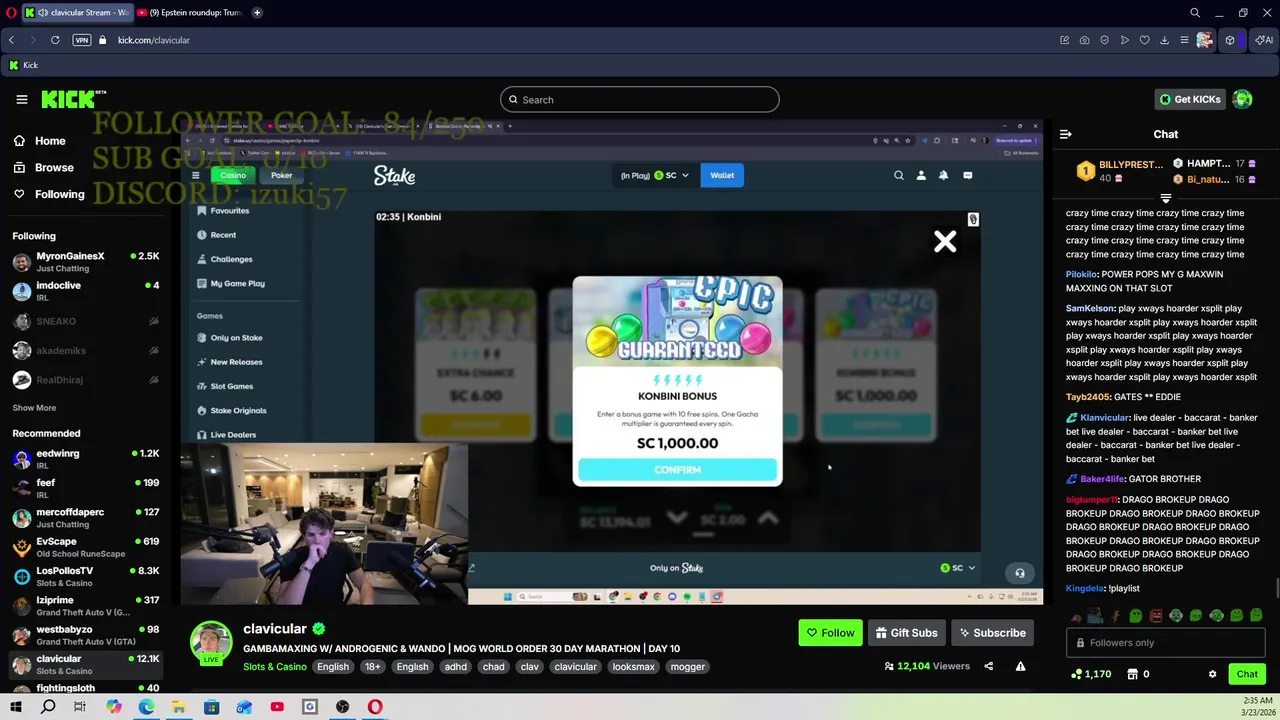Viewport: 1280px width, 720px height.
Task: Open the SC currency dropdown in Stake
Action: (x=672, y=175)
